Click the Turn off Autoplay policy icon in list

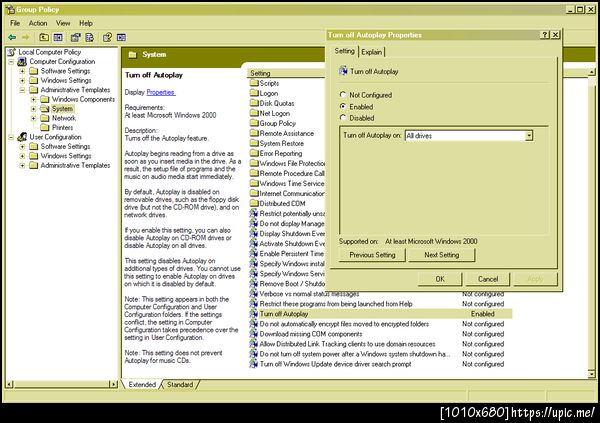click(x=254, y=314)
